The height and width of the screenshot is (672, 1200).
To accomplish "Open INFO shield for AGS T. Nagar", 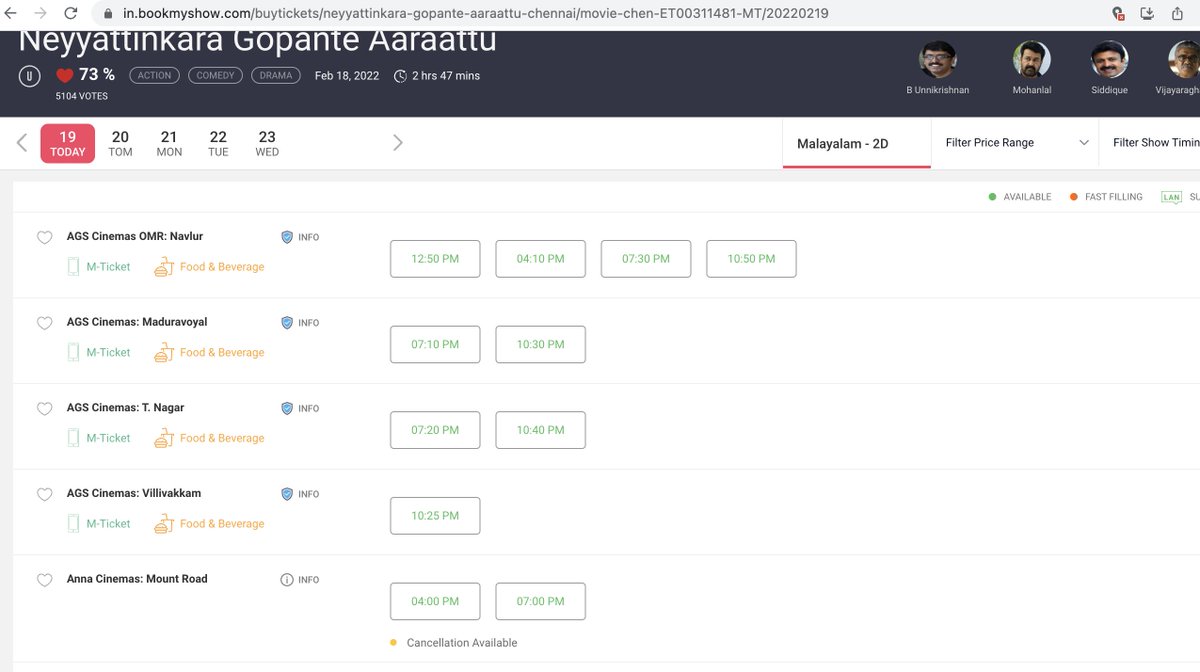I will pos(287,408).
